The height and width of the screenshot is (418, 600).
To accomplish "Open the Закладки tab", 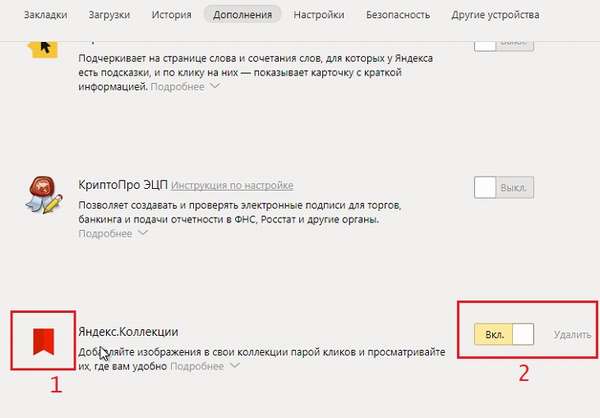I will (x=46, y=15).
